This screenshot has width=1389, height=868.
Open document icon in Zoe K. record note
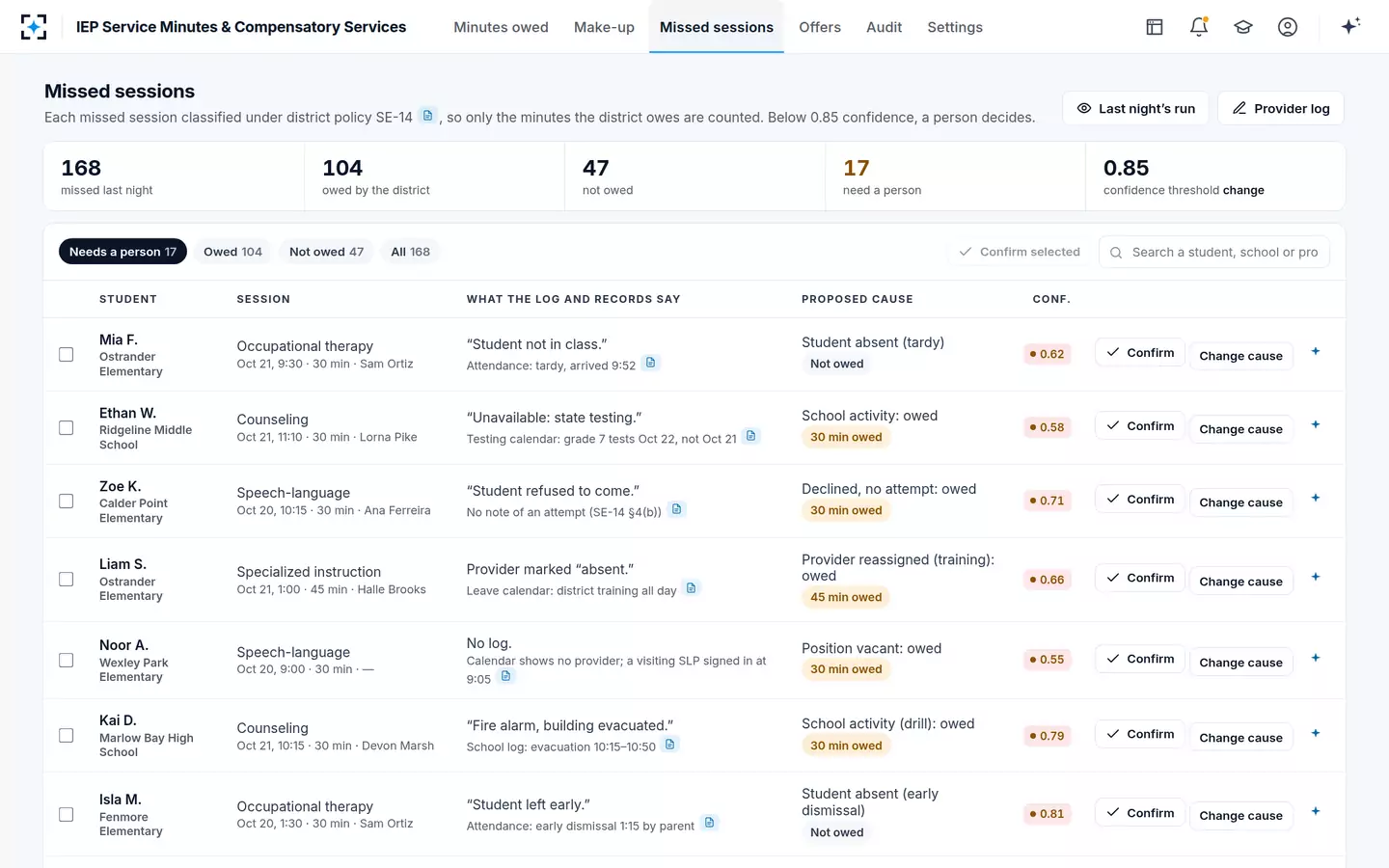point(677,509)
